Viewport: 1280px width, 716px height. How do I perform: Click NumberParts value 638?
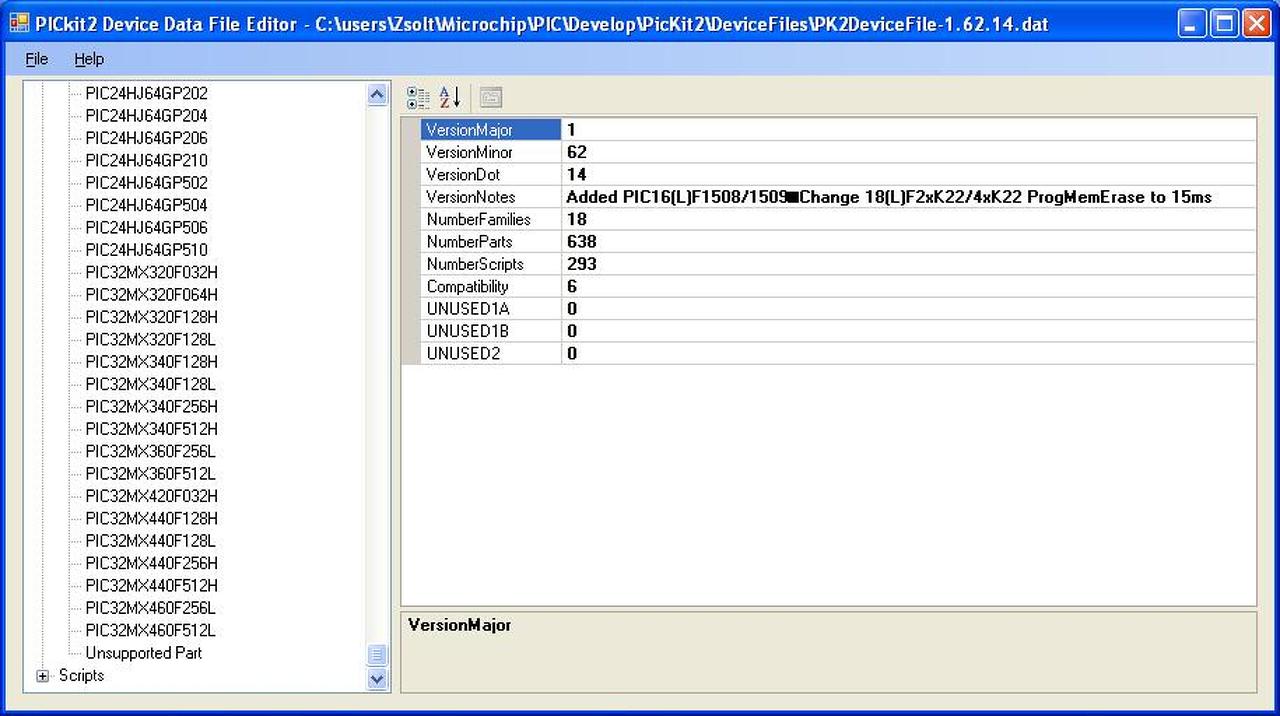[908, 242]
